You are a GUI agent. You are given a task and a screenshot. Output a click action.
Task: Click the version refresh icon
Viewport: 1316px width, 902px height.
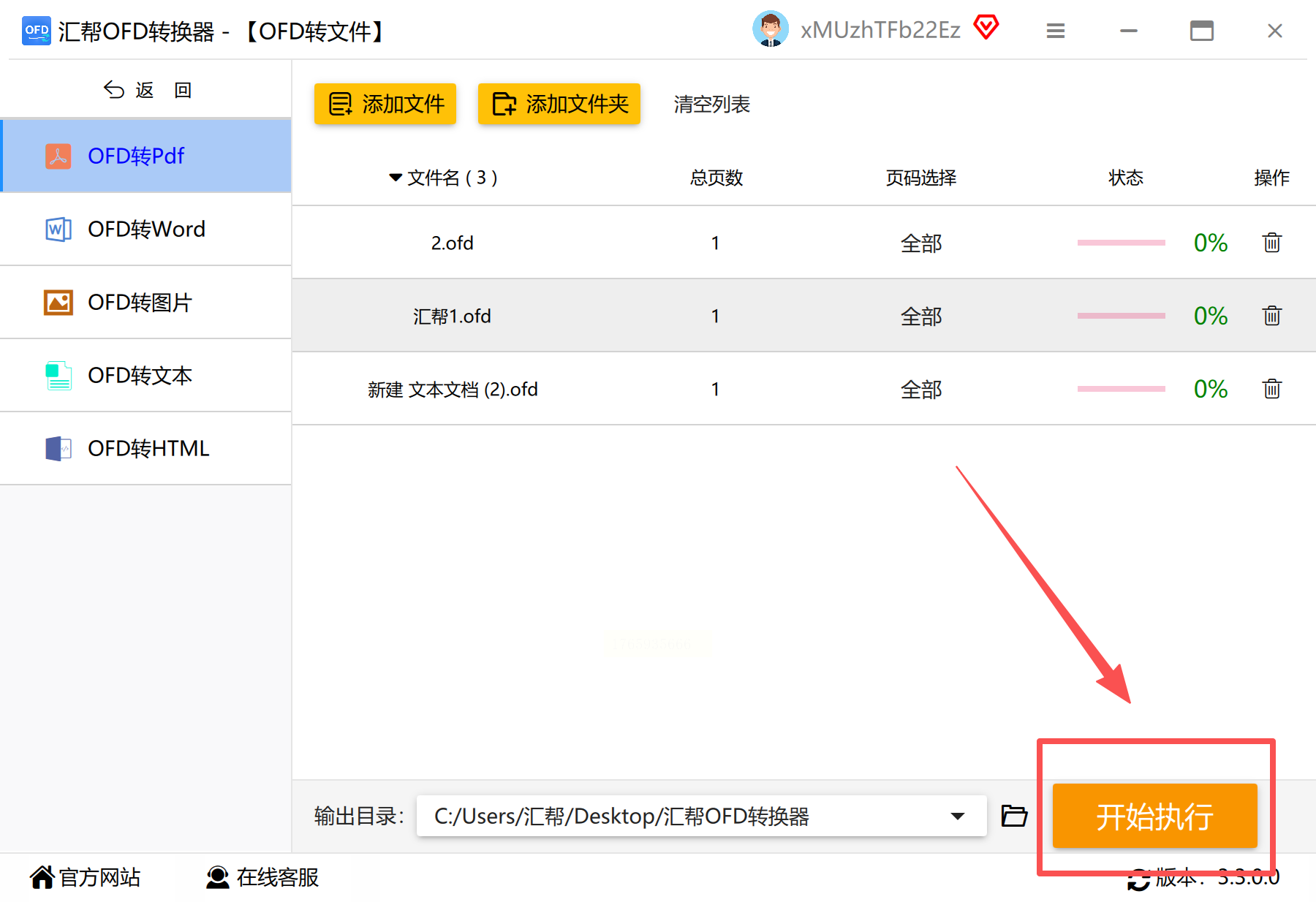tap(1138, 879)
